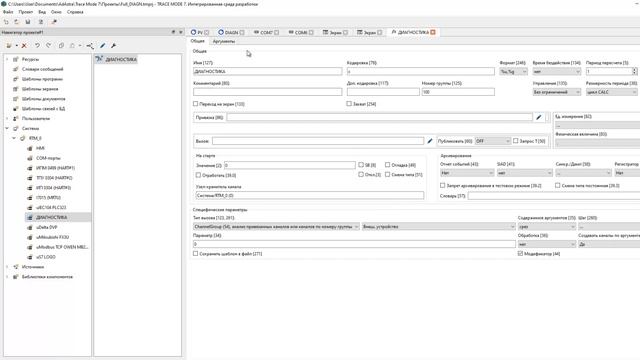Click the Комментарий input field
This screenshot has width=640, height=360.
pyautogui.click(x=267, y=92)
